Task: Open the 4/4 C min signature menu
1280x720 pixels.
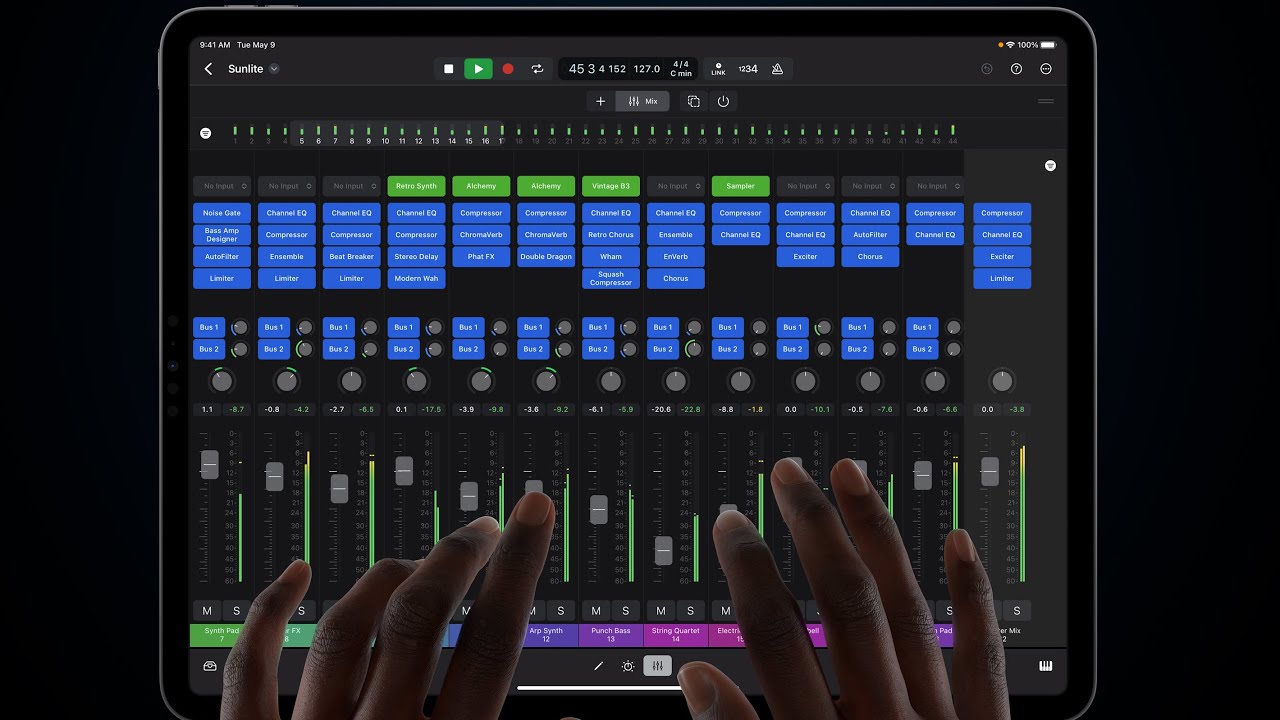Action: coord(681,69)
